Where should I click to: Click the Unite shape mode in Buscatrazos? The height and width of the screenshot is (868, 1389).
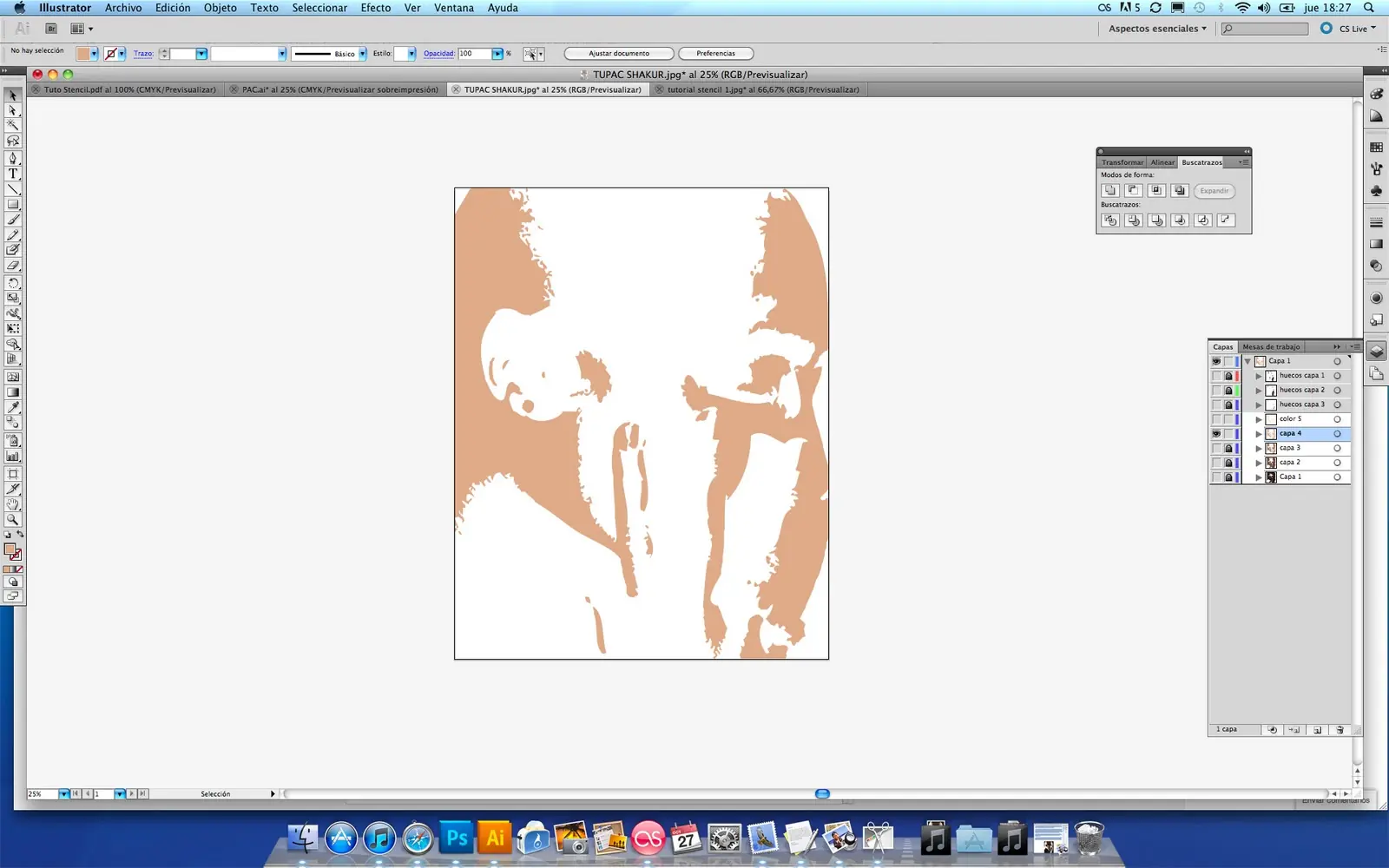click(x=1109, y=190)
